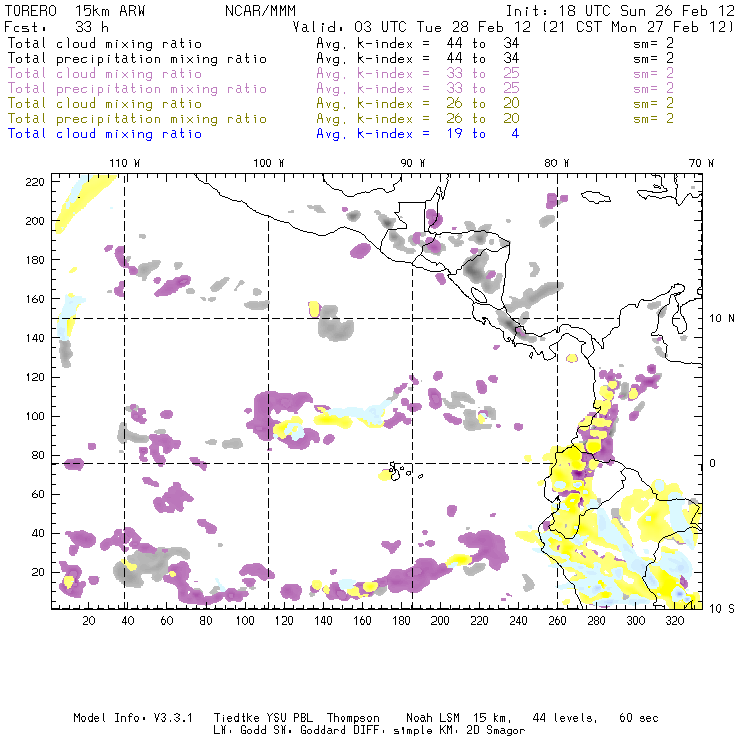740x740 pixels.
Task: Select the blue "Avg. k-index = 19 to 4" text
Action: click(418, 134)
